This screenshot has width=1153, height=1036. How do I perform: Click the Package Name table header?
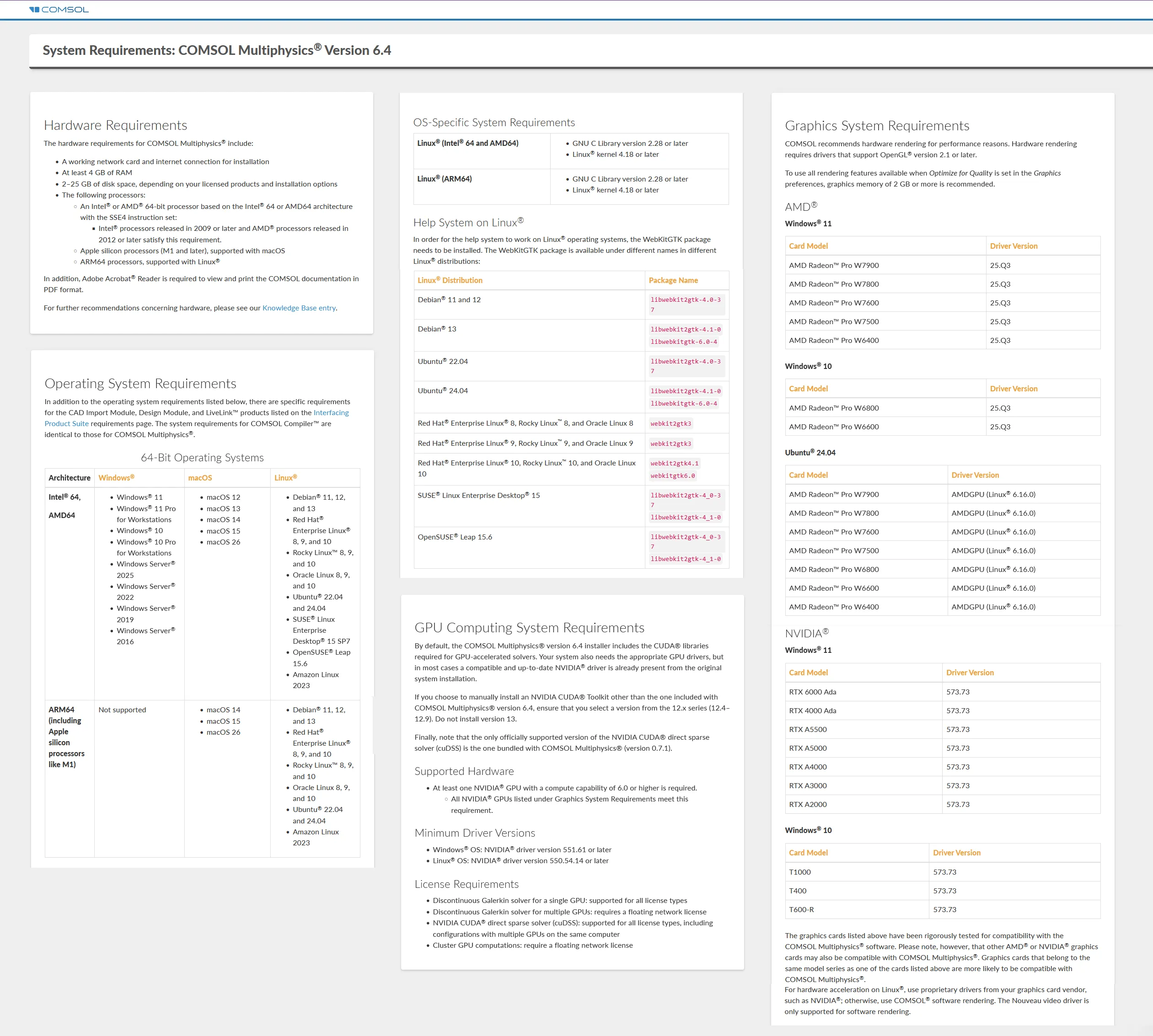(x=673, y=280)
